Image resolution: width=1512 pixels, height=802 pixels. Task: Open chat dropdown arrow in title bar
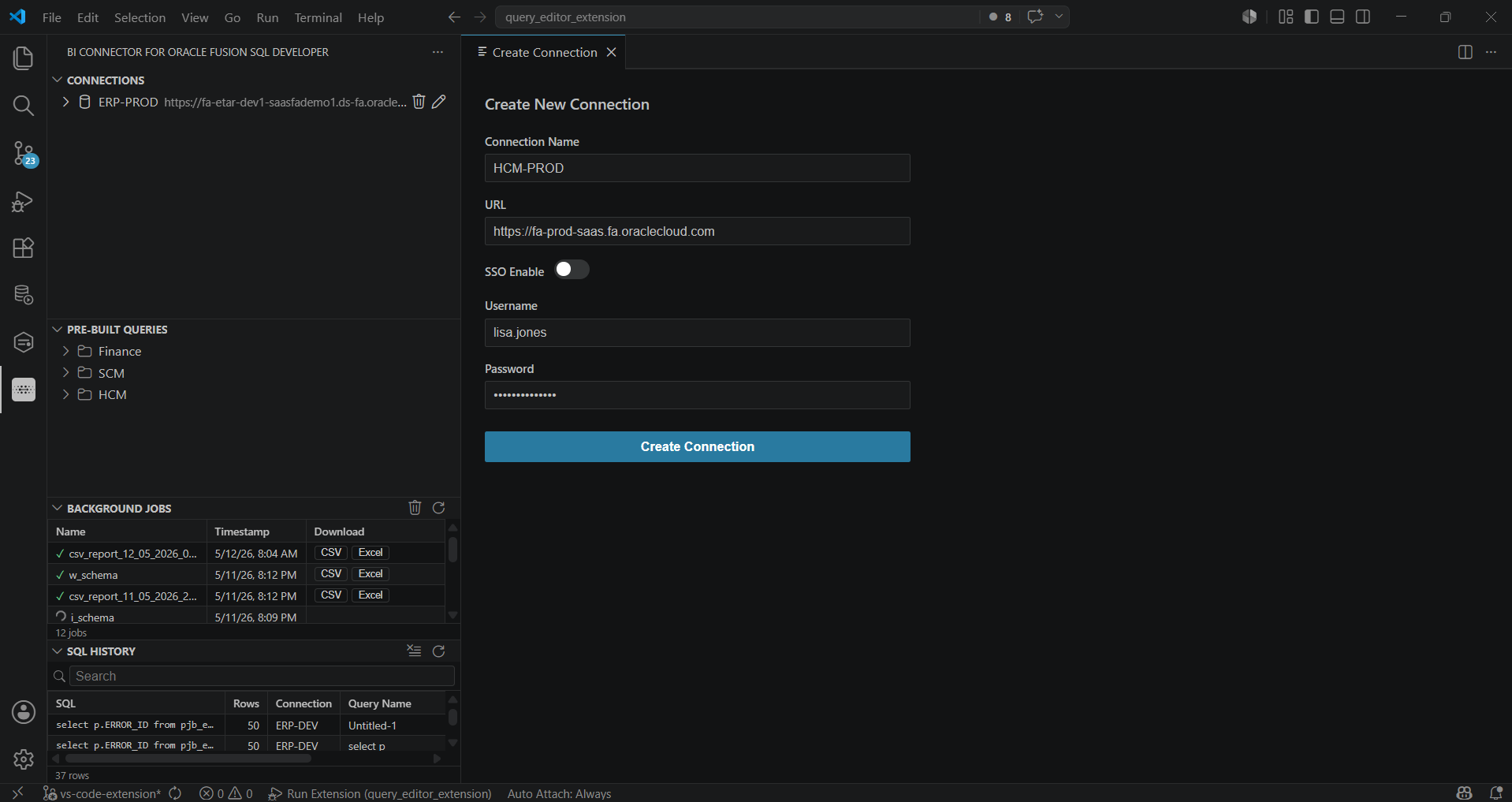[1059, 17]
